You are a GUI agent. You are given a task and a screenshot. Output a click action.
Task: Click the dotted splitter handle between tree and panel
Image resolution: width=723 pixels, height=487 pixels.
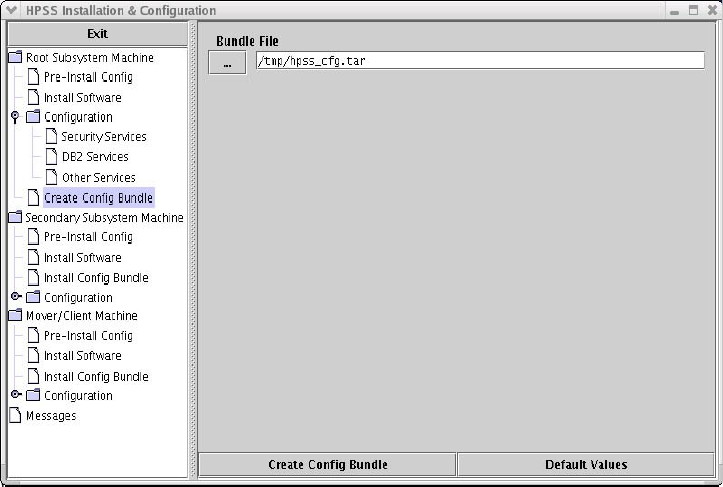click(x=193, y=249)
